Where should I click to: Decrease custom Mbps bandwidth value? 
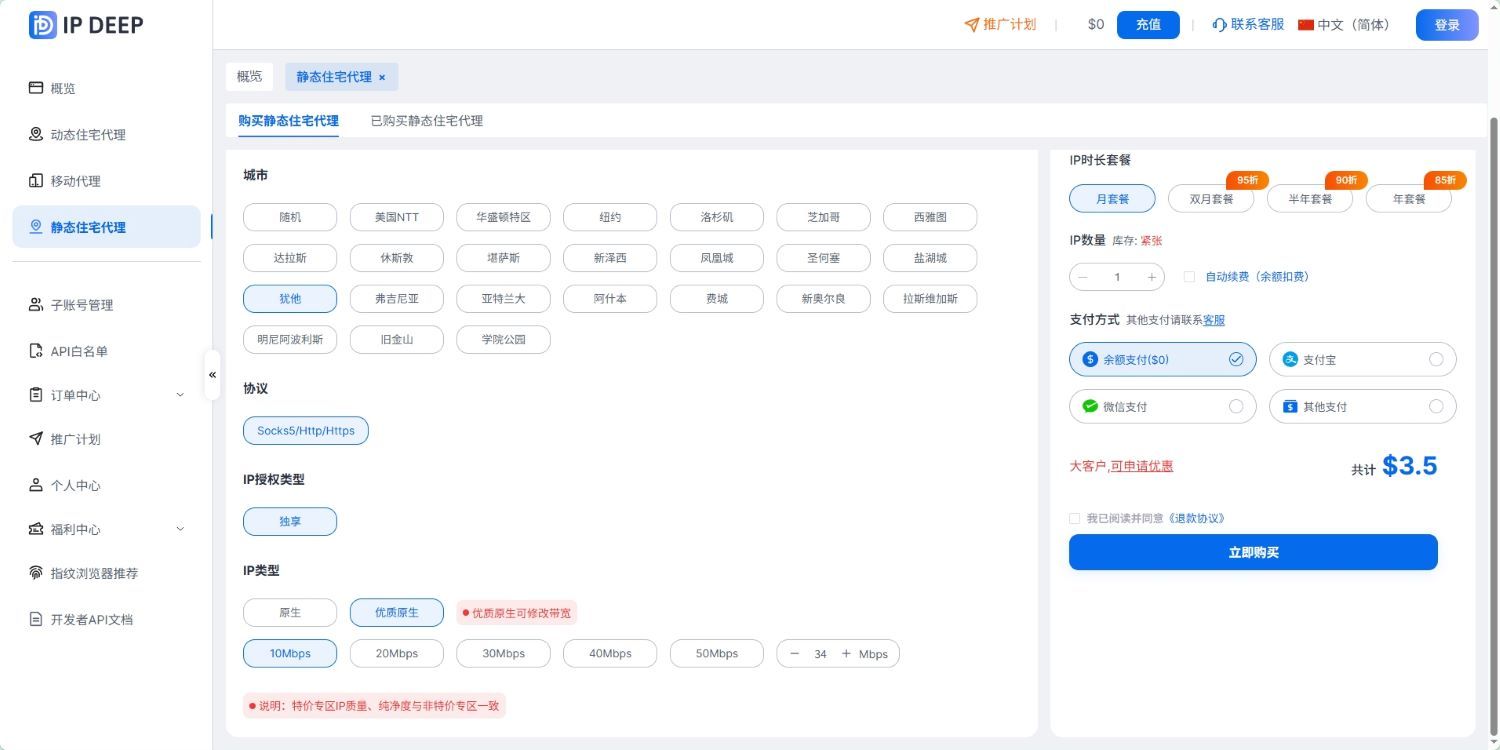point(795,654)
